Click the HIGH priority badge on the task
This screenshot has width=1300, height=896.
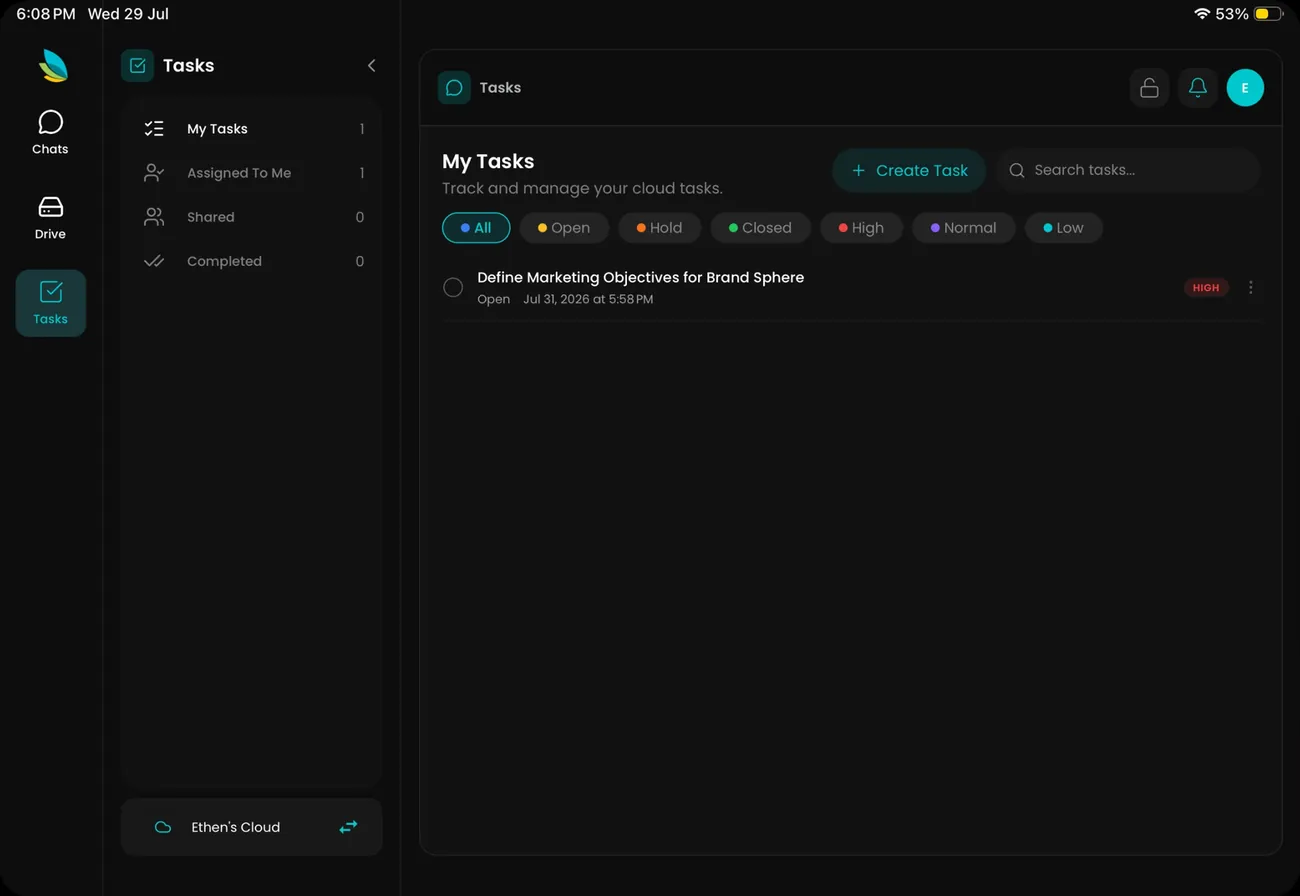pyautogui.click(x=1206, y=287)
